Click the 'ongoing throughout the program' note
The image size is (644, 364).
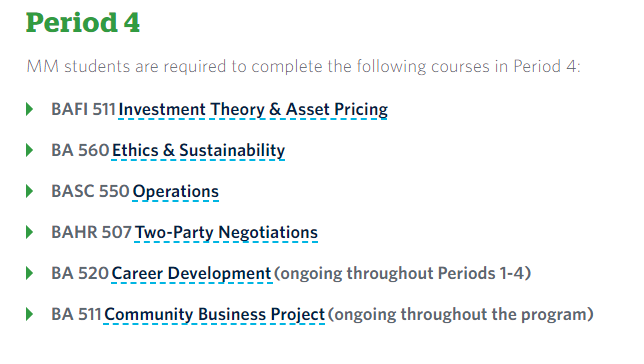(461, 315)
